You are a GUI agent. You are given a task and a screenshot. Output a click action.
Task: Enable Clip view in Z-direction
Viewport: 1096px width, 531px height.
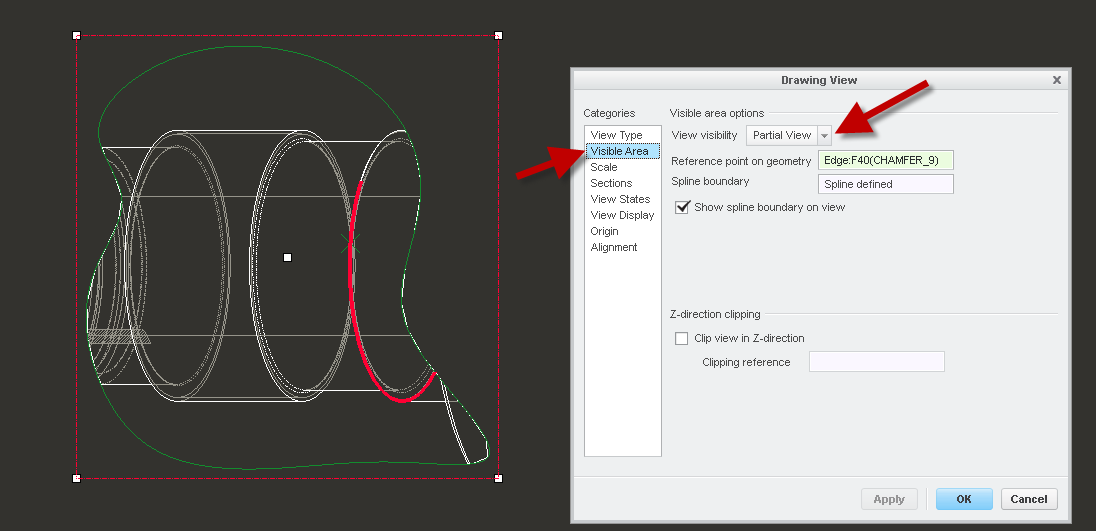pos(682,338)
